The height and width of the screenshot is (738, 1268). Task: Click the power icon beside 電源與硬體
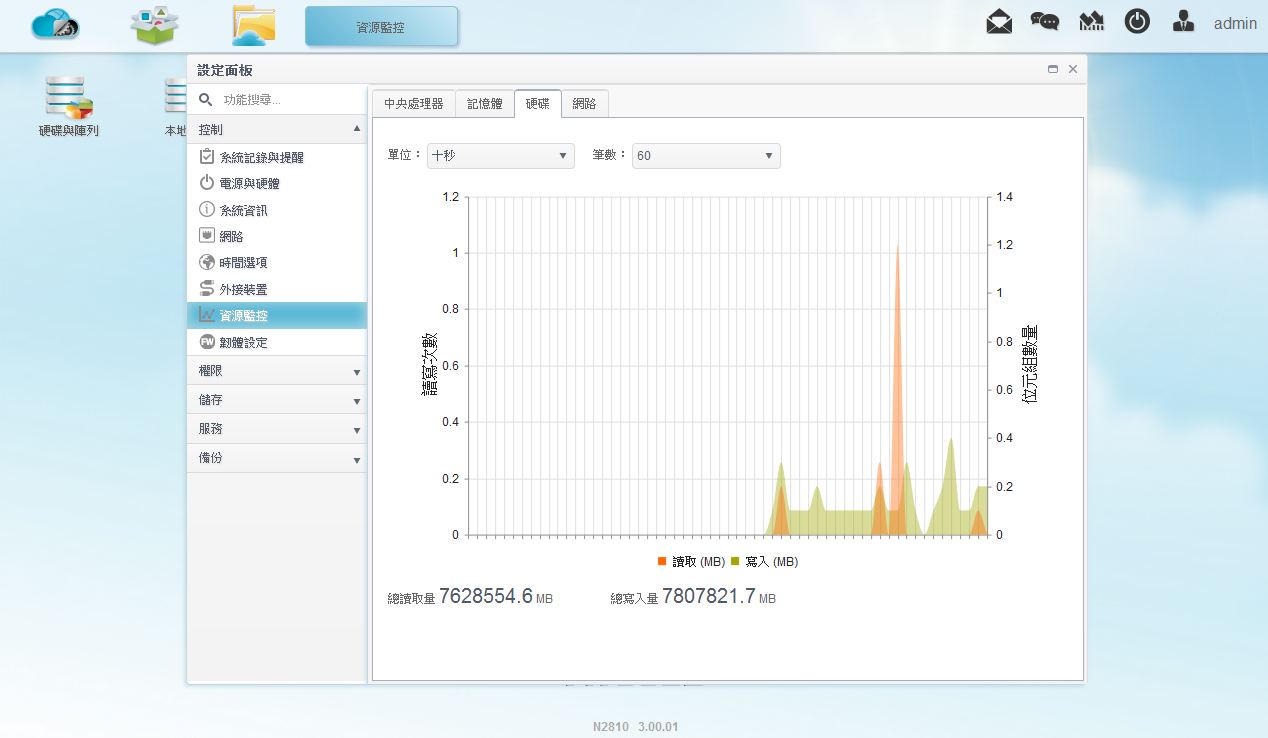click(207, 183)
